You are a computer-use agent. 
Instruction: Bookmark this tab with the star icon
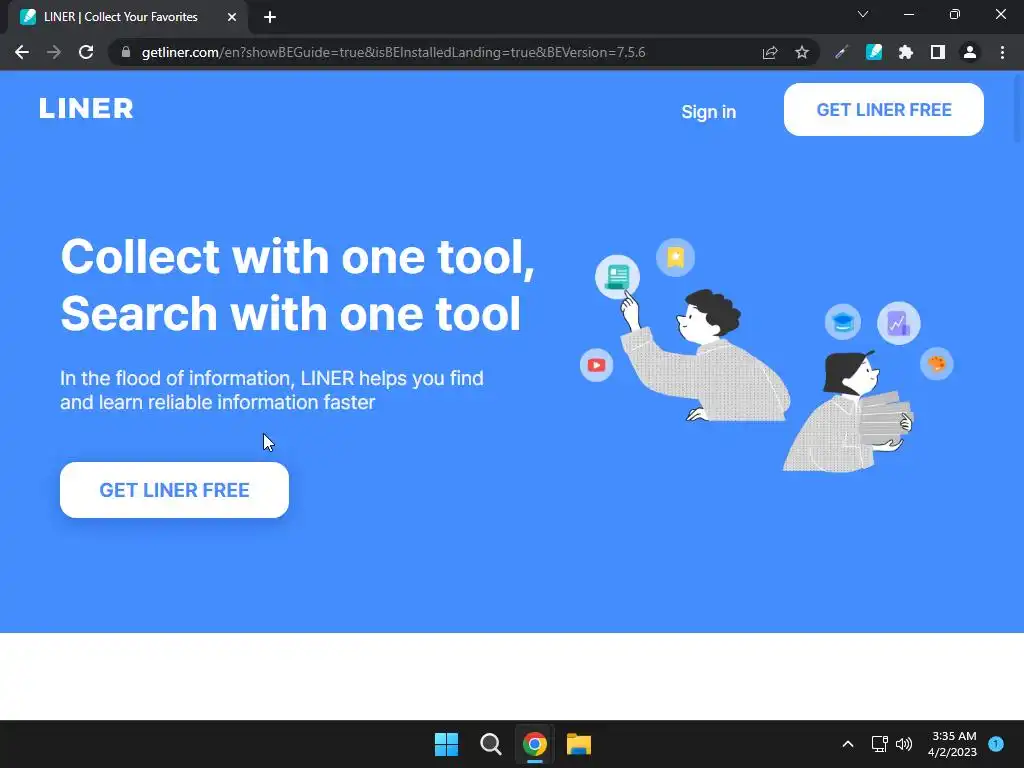[802, 52]
